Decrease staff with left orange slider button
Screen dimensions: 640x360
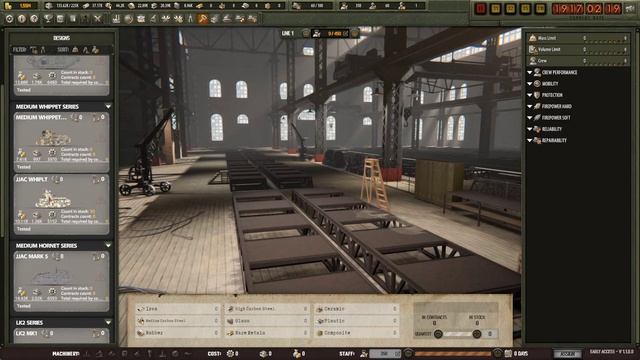408,353
